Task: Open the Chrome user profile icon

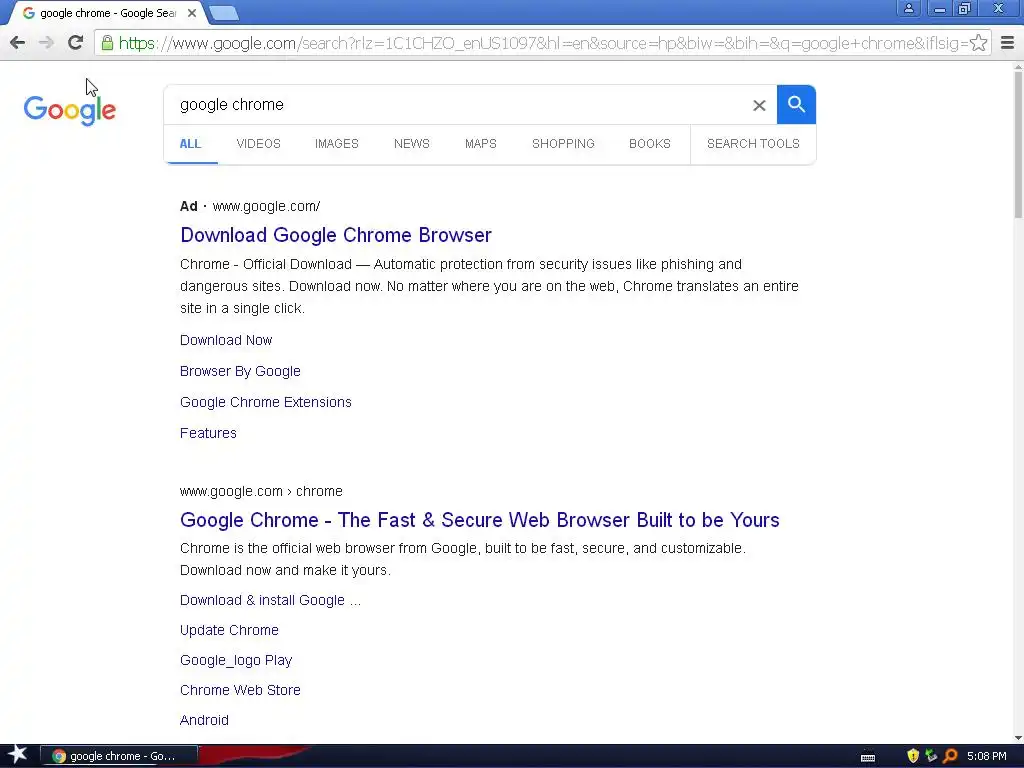Action: 908,8
